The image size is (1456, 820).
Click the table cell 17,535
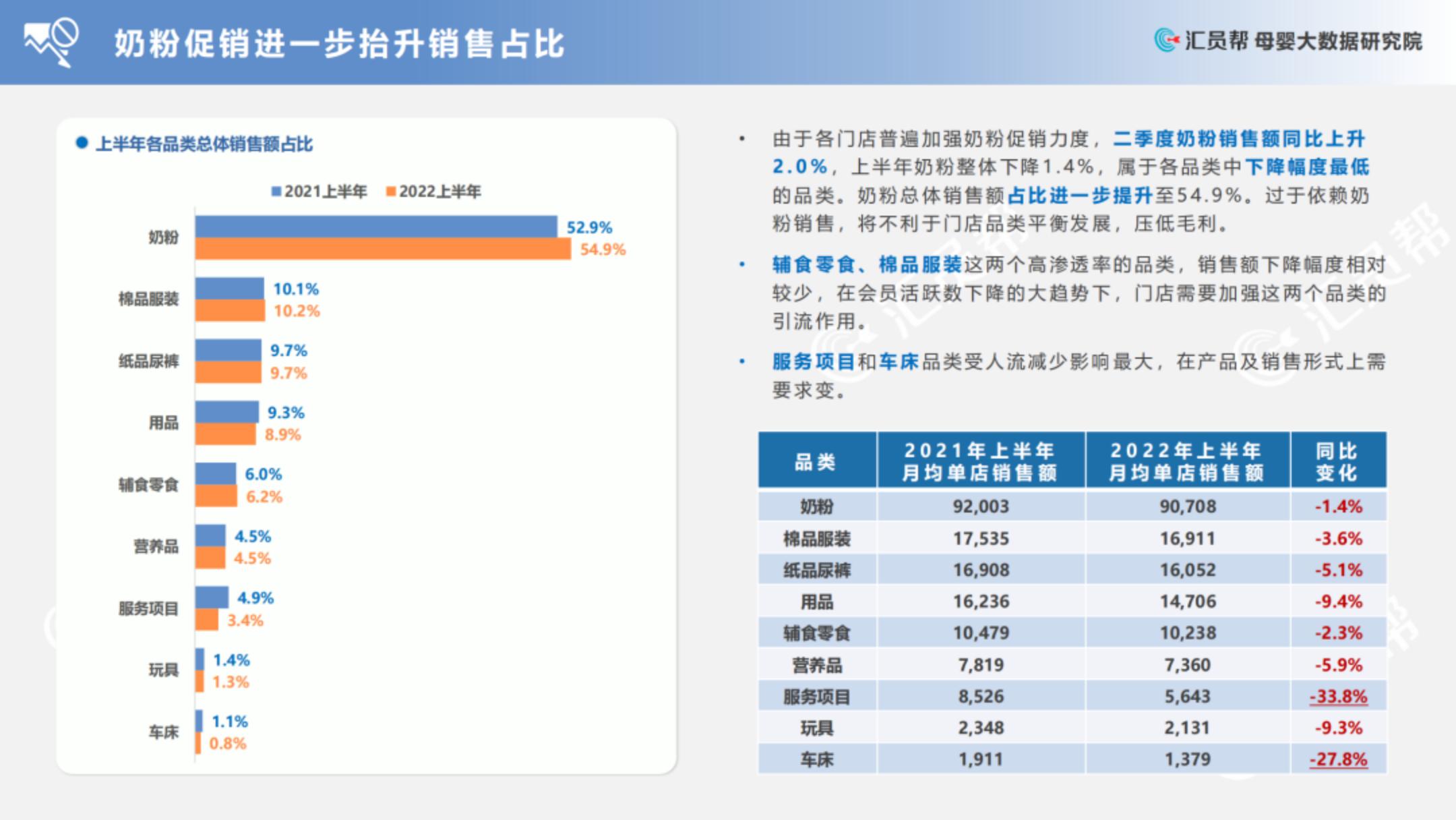pyautogui.click(x=981, y=539)
